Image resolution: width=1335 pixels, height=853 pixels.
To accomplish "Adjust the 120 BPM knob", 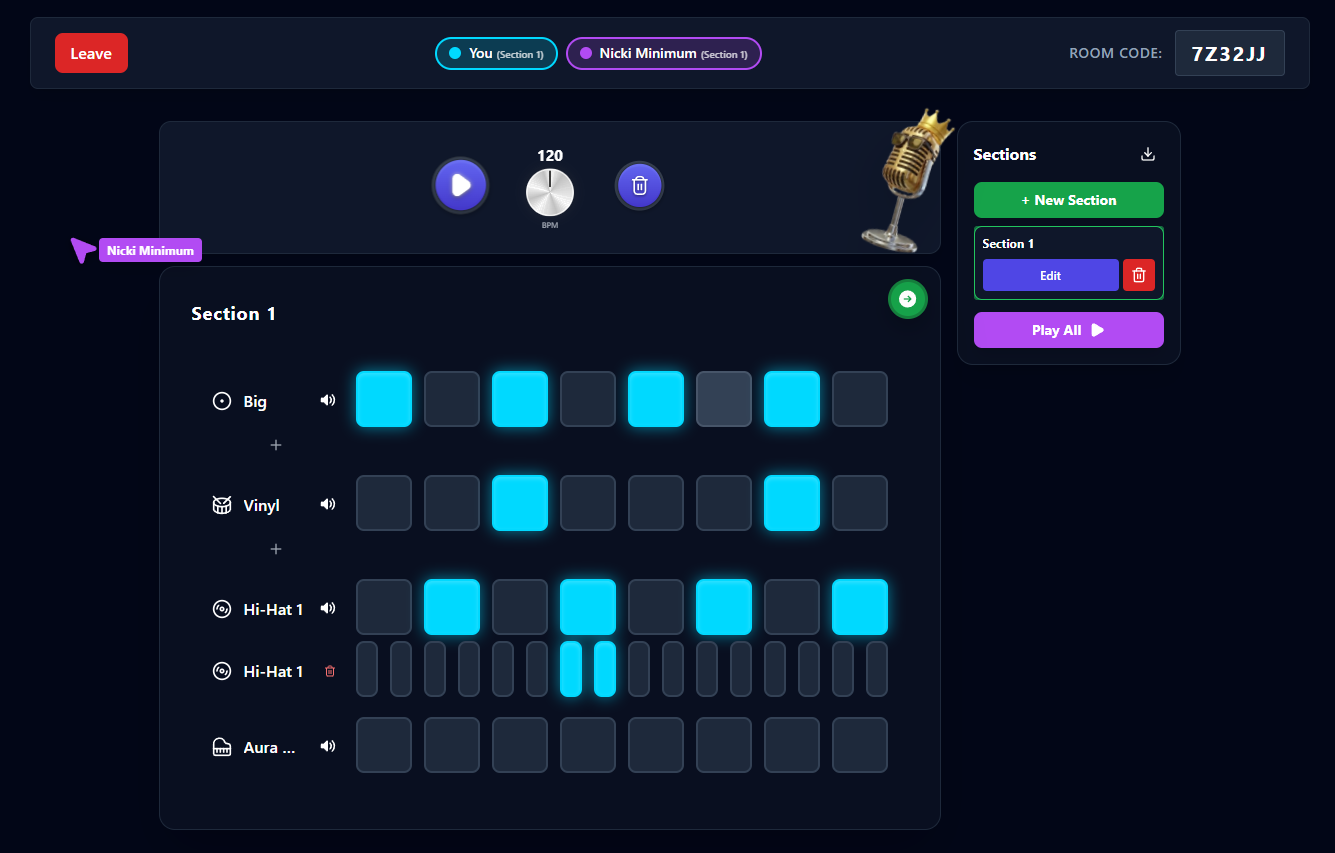I will pos(550,194).
